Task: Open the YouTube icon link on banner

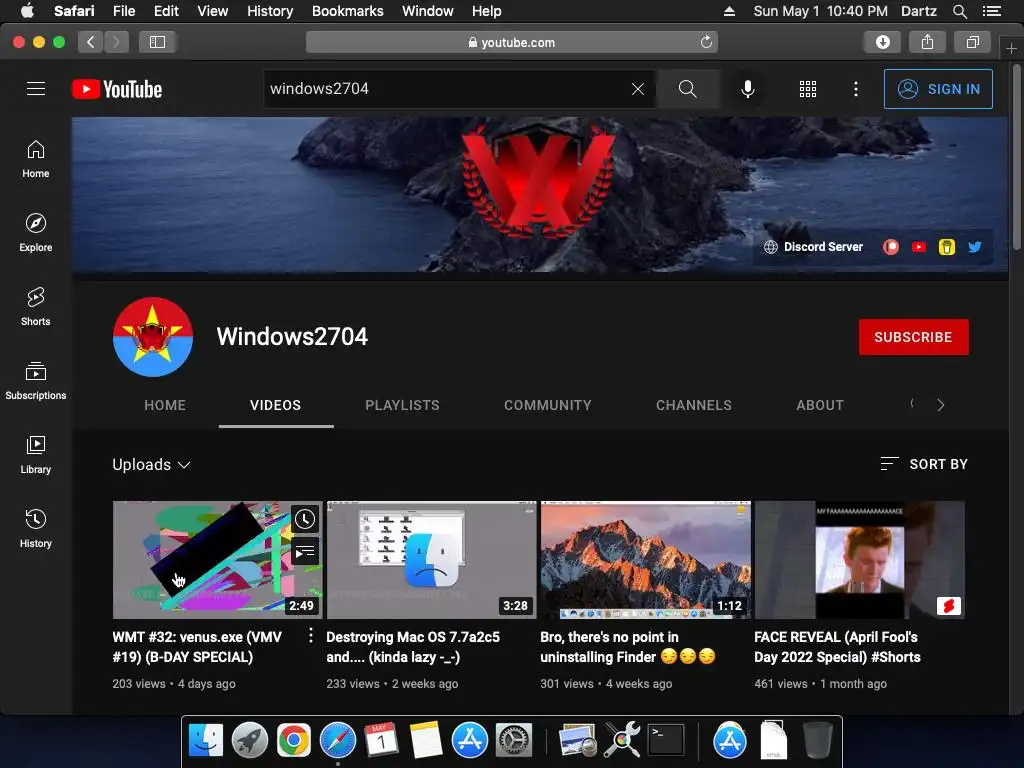Action: (x=919, y=247)
